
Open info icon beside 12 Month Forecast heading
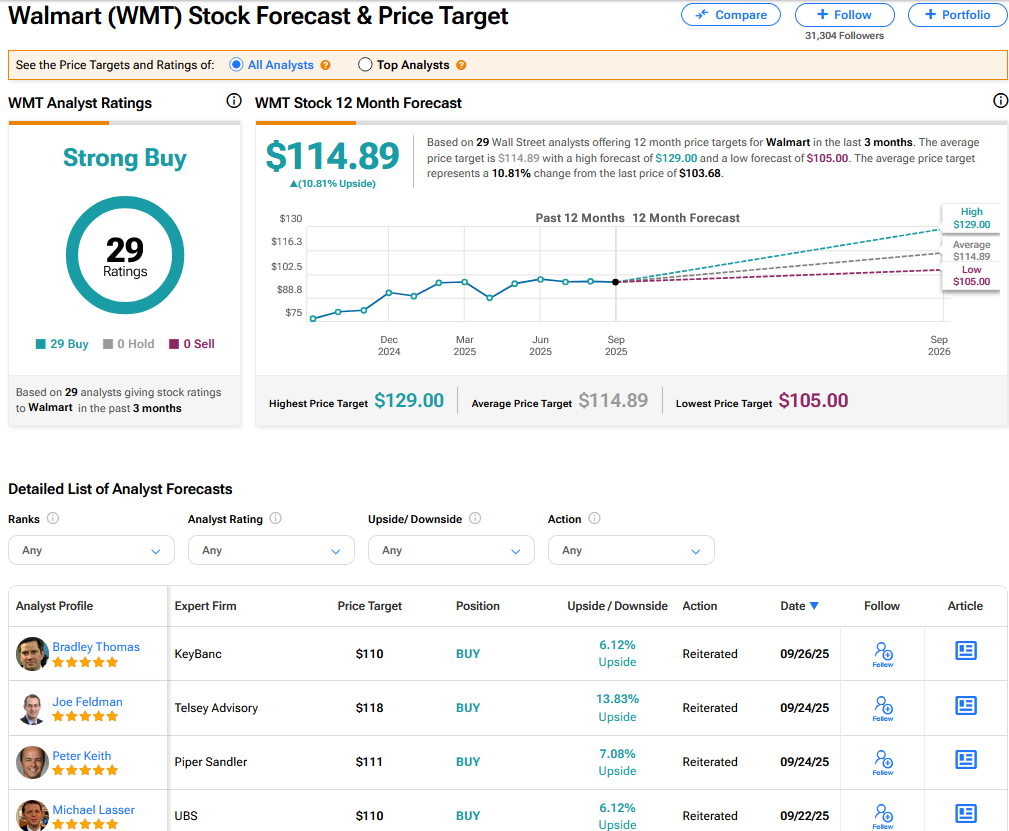pos(1000,100)
